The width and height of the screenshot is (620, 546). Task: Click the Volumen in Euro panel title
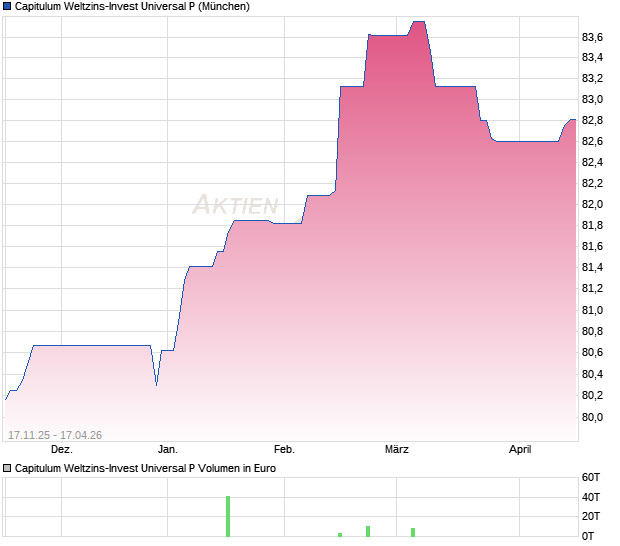click(x=145, y=468)
